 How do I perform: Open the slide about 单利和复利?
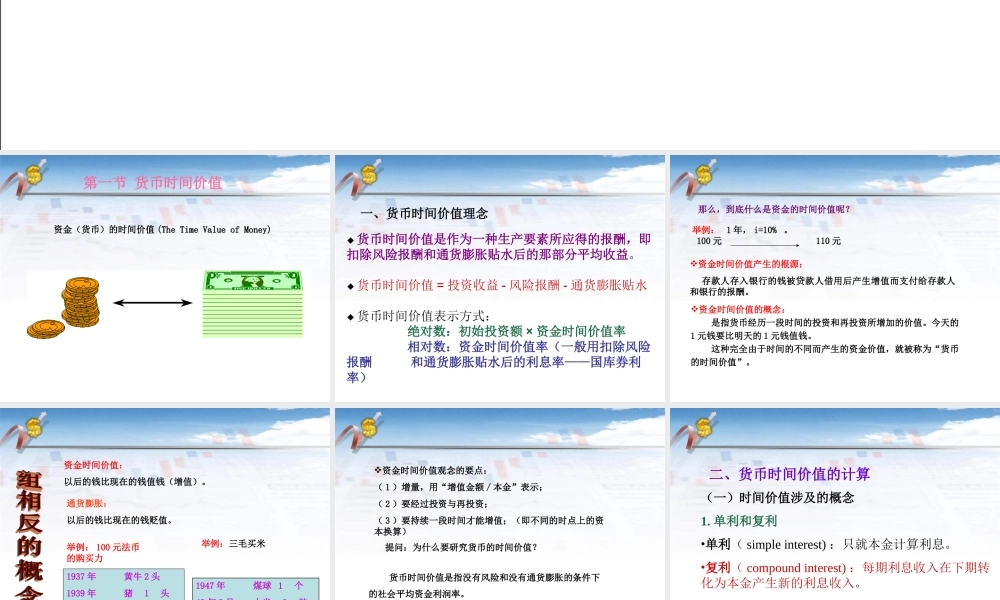835,500
